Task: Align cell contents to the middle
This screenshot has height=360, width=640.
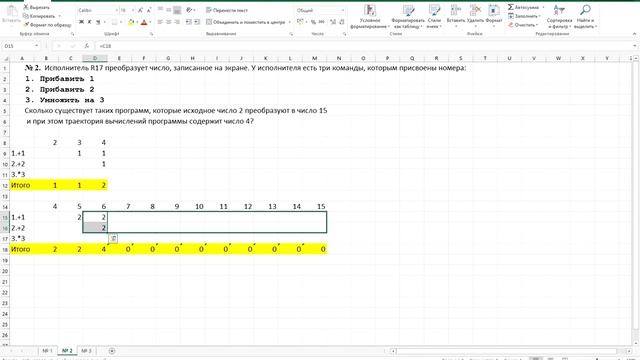Action: click(x=169, y=10)
